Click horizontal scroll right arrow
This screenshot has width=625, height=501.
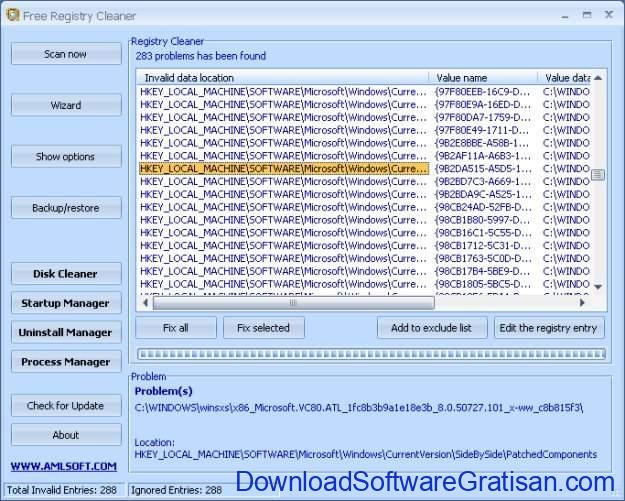[582, 303]
